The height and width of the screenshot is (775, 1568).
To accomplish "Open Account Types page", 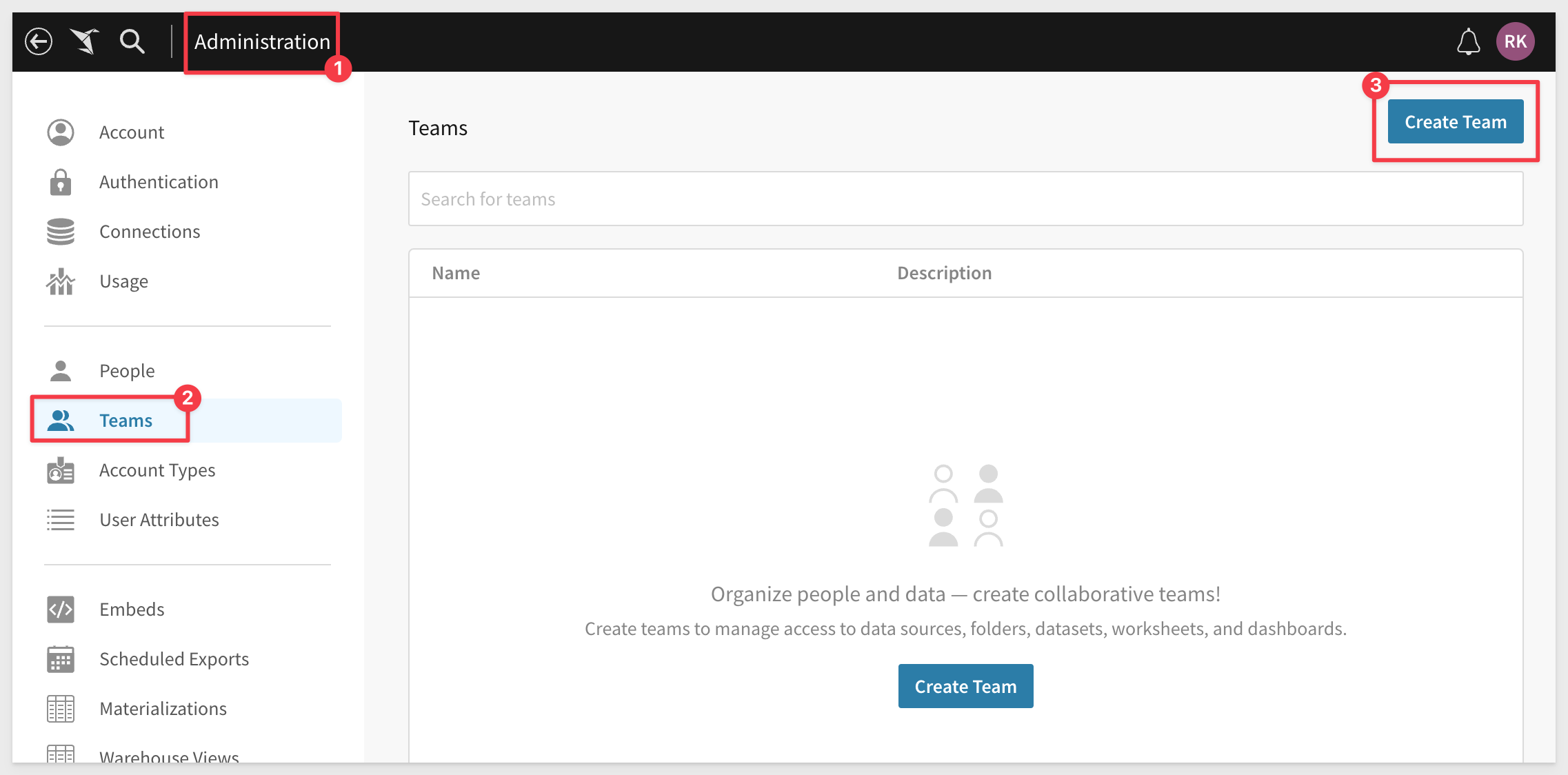I will click(x=157, y=470).
